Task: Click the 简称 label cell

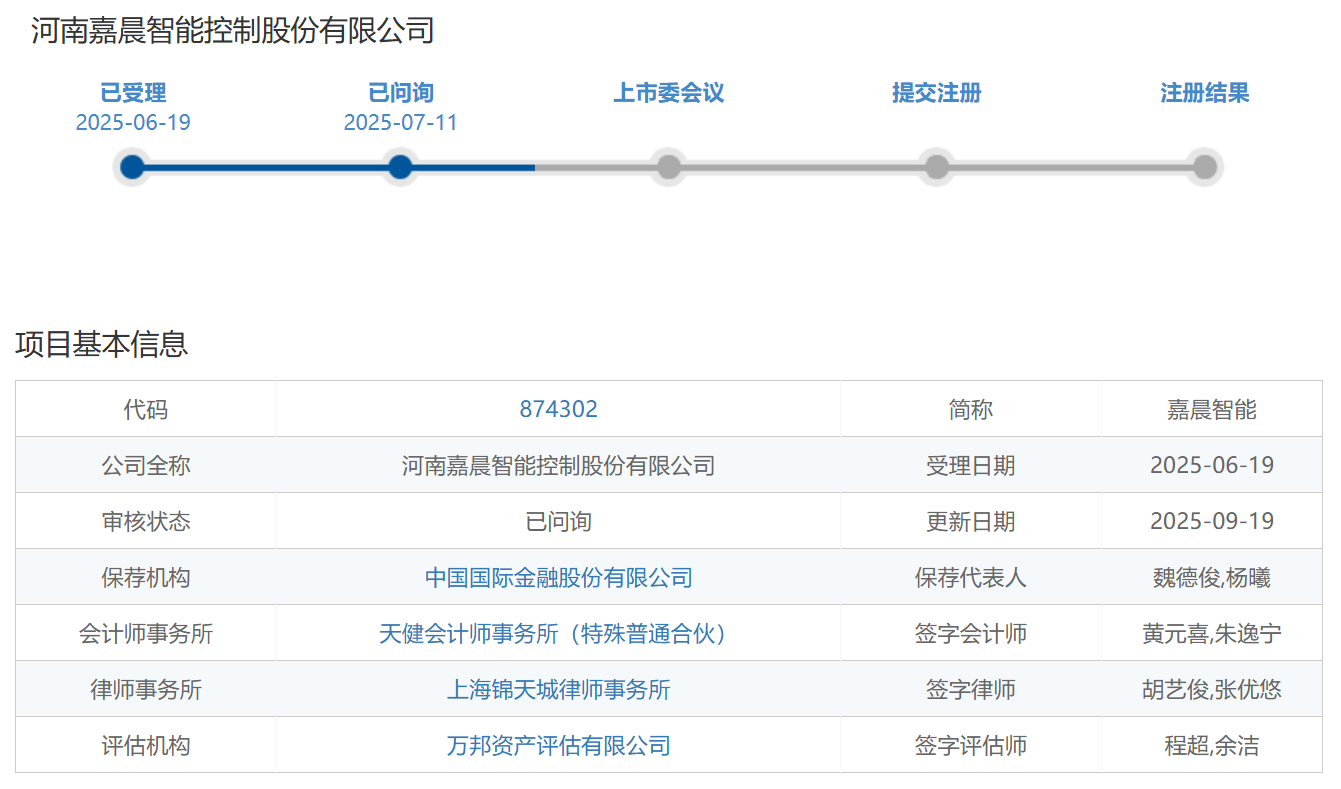Action: (x=971, y=409)
